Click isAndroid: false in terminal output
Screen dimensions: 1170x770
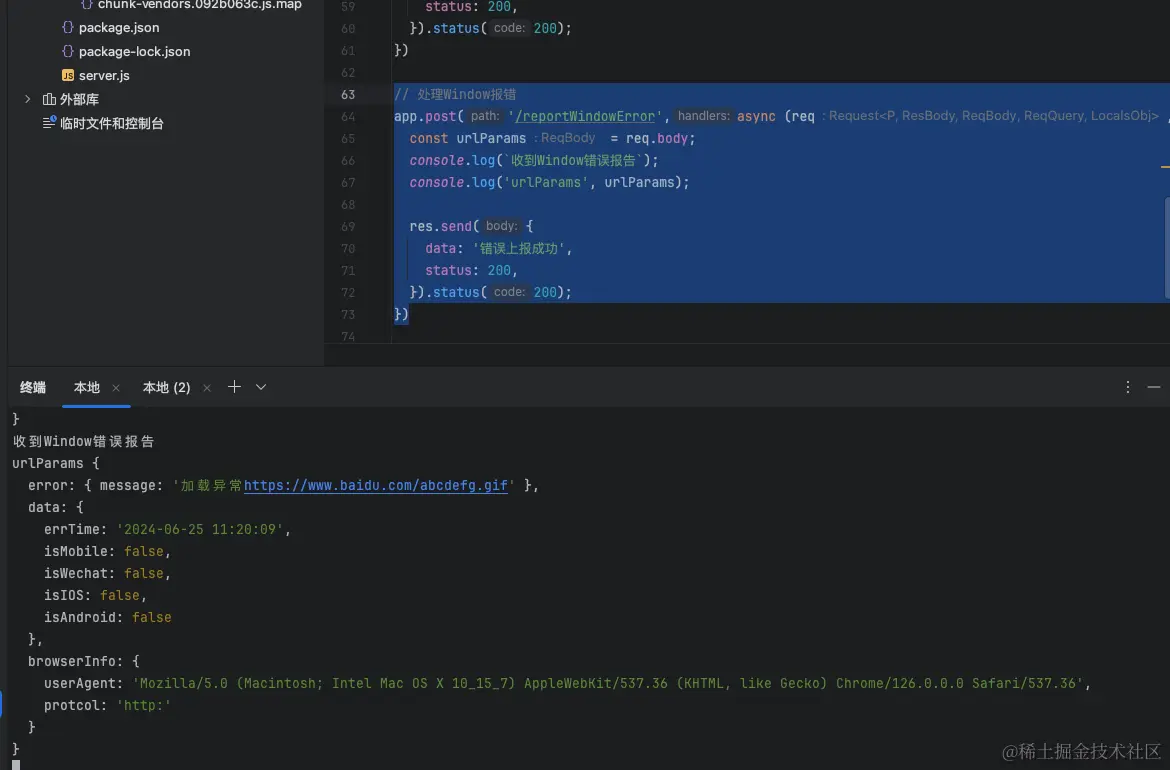(107, 618)
